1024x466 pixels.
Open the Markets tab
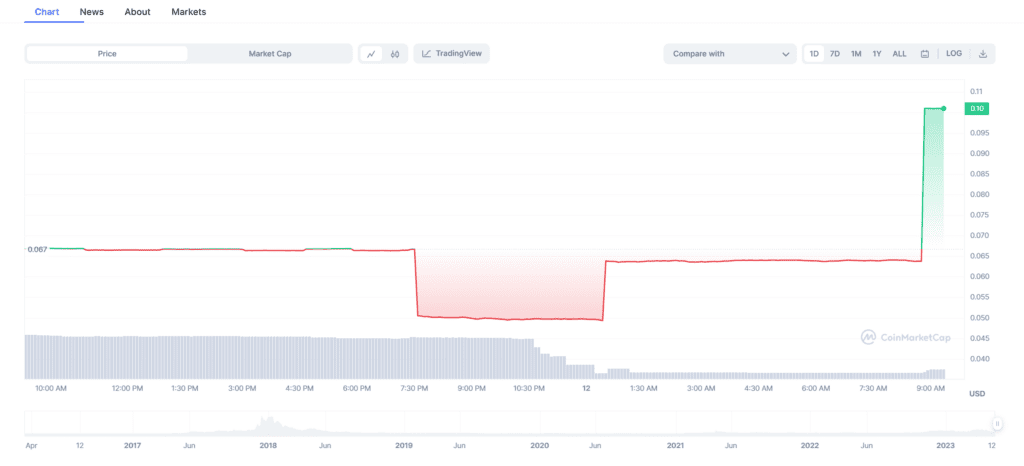(x=189, y=12)
